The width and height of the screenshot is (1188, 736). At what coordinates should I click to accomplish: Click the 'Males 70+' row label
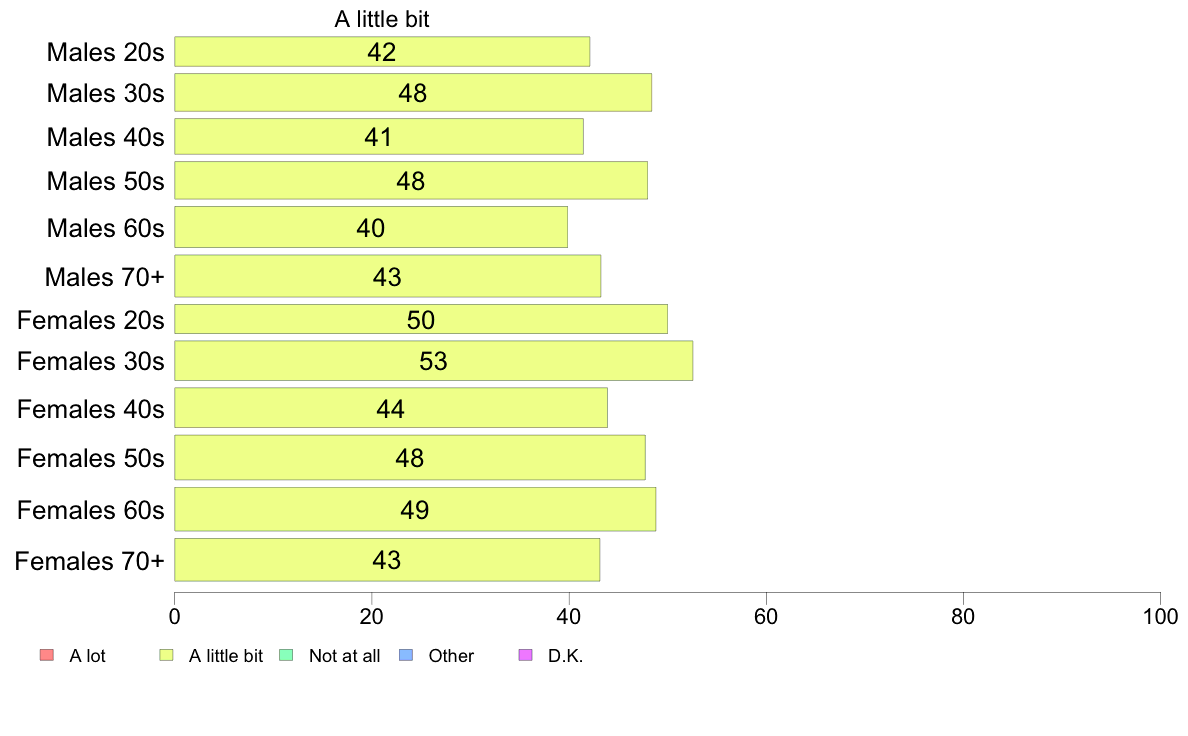105,277
